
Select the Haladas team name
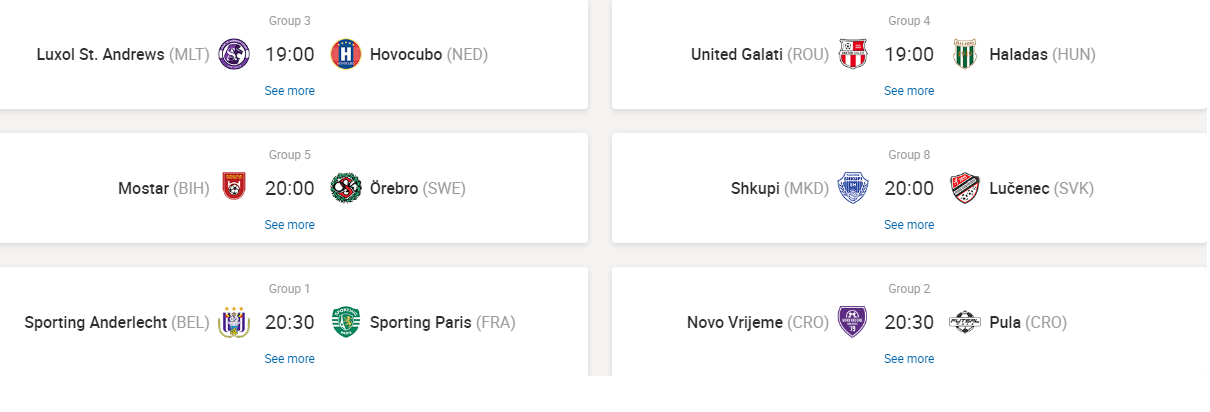(x=1018, y=55)
